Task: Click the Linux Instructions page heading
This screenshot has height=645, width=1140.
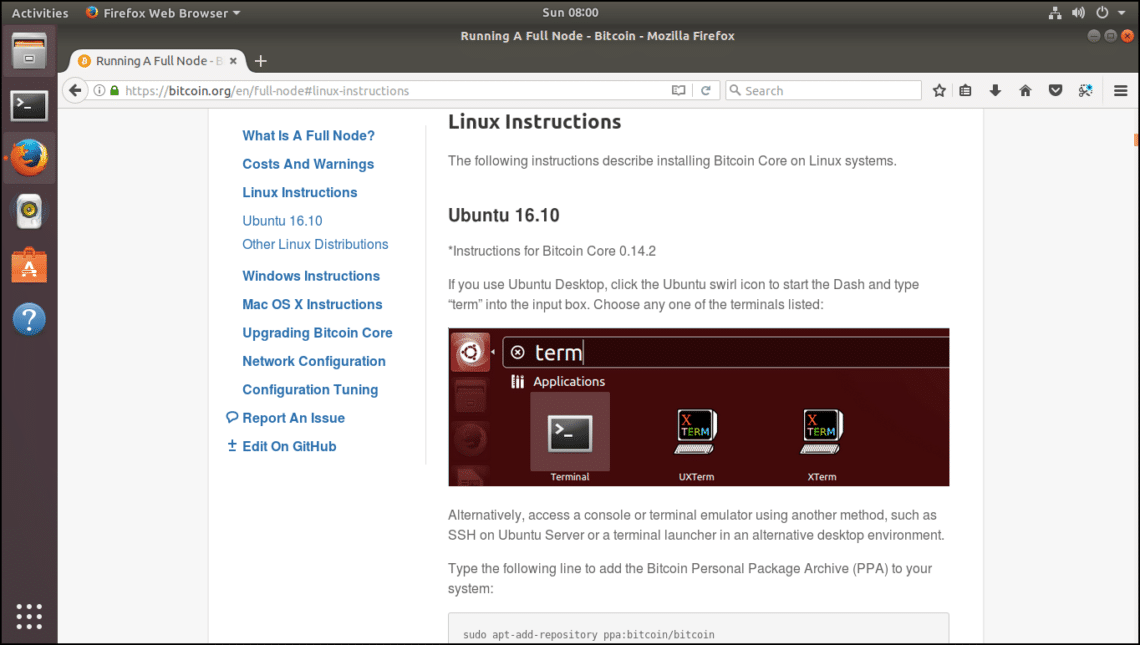Action: click(x=534, y=121)
